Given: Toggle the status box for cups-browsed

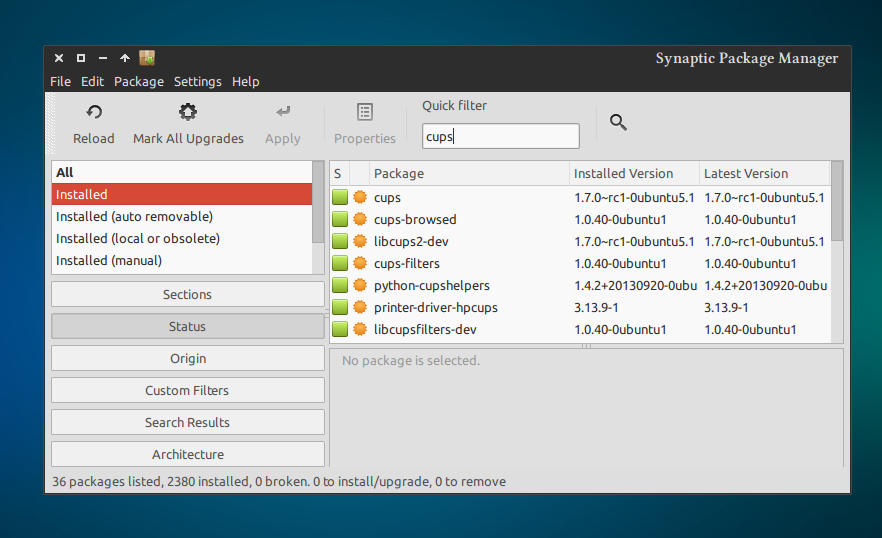Looking at the screenshot, I should (x=340, y=219).
